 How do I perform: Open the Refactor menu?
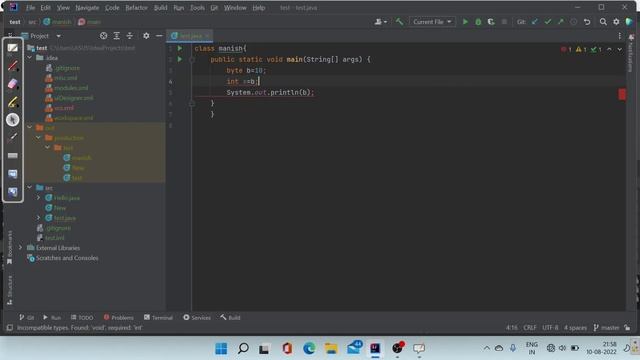pos(136,8)
